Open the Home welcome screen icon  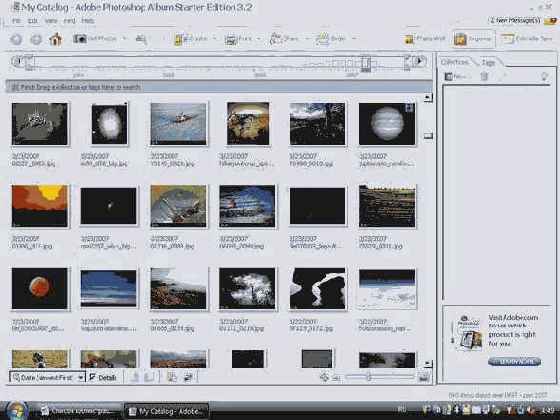pyautogui.click(x=56, y=39)
